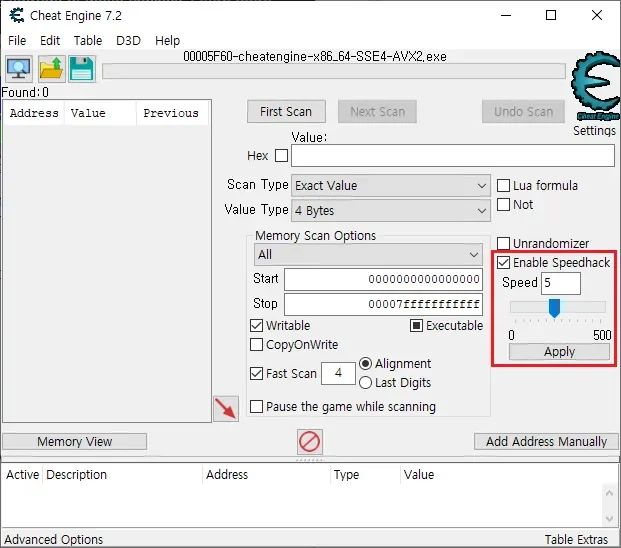Click Add Address Manually button
Viewport: 621px width, 548px height.
click(x=547, y=441)
